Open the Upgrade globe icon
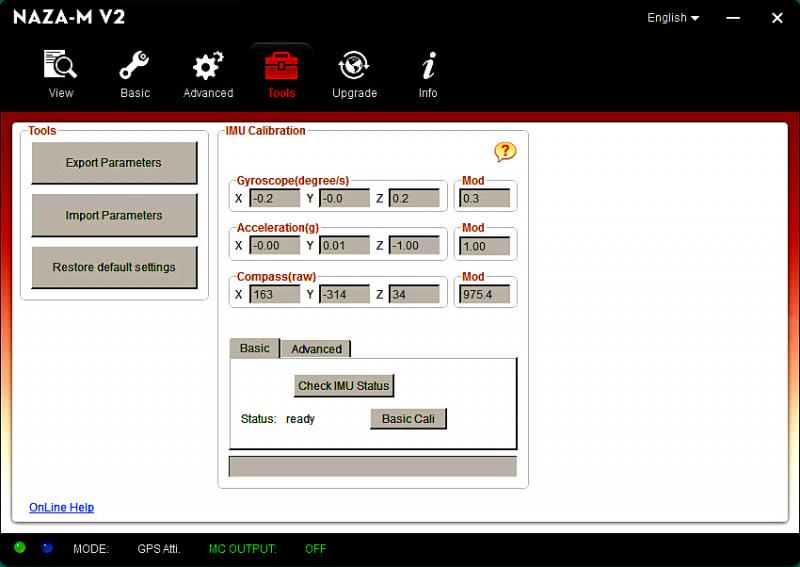This screenshot has width=800, height=567. click(x=354, y=67)
